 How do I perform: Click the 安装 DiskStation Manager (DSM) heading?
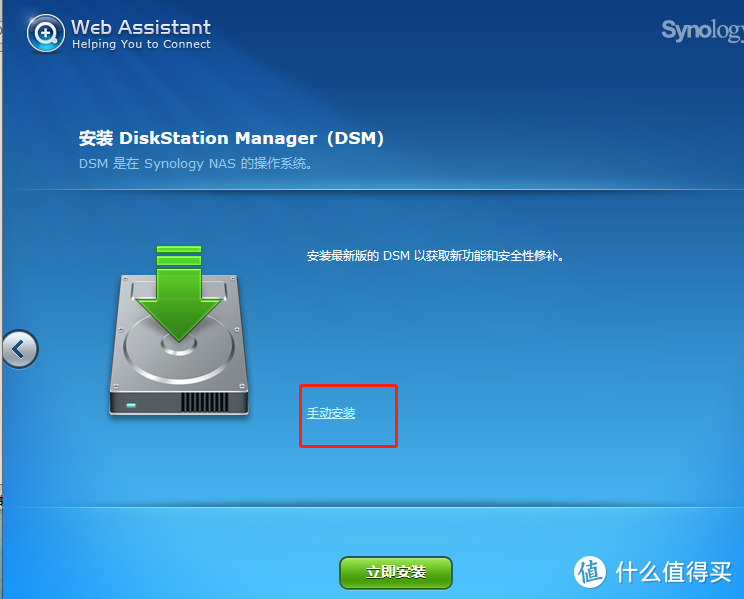231,138
